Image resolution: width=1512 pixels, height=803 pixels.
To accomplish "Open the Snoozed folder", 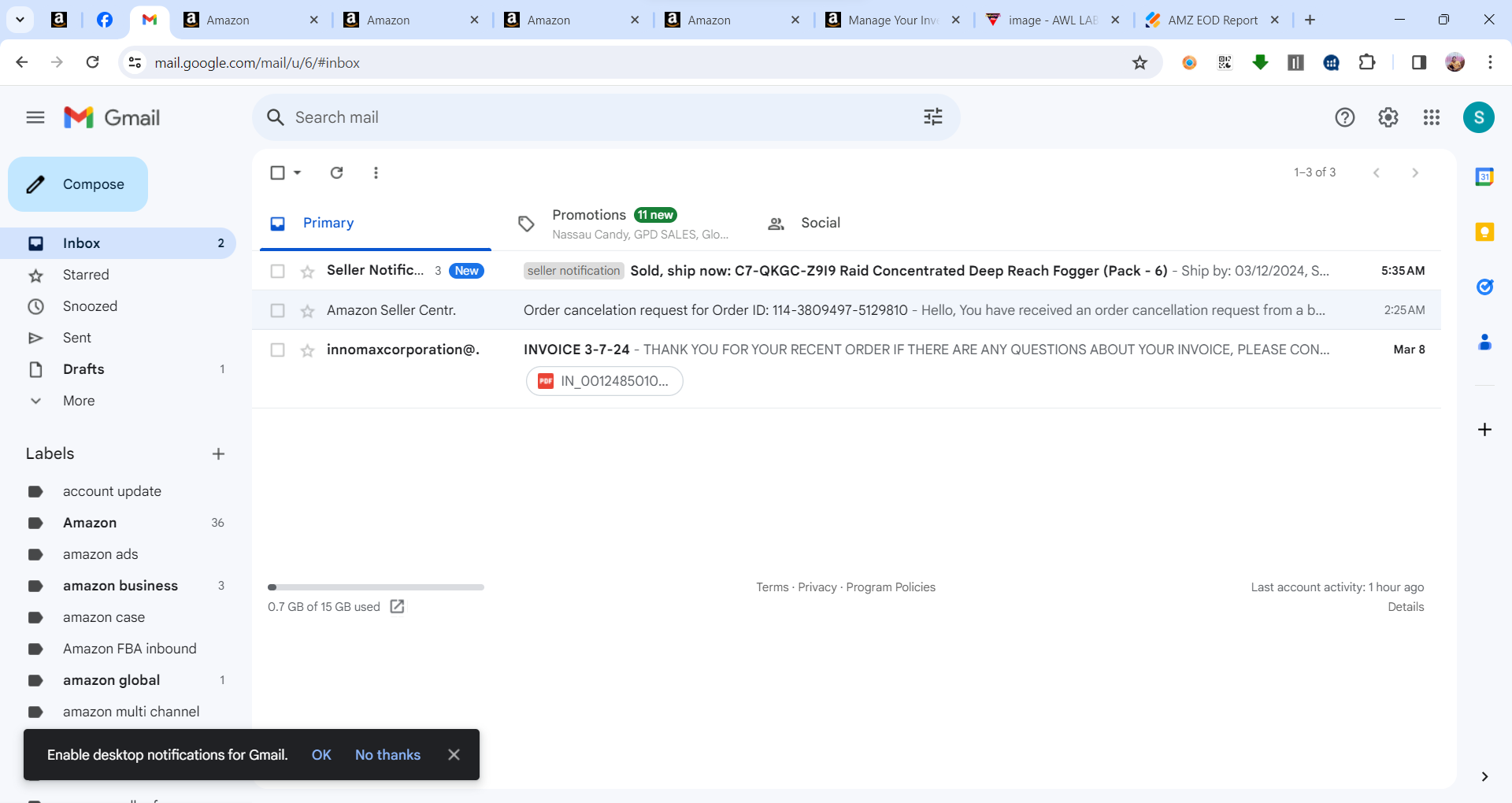I will pyautogui.click(x=118, y=306).
